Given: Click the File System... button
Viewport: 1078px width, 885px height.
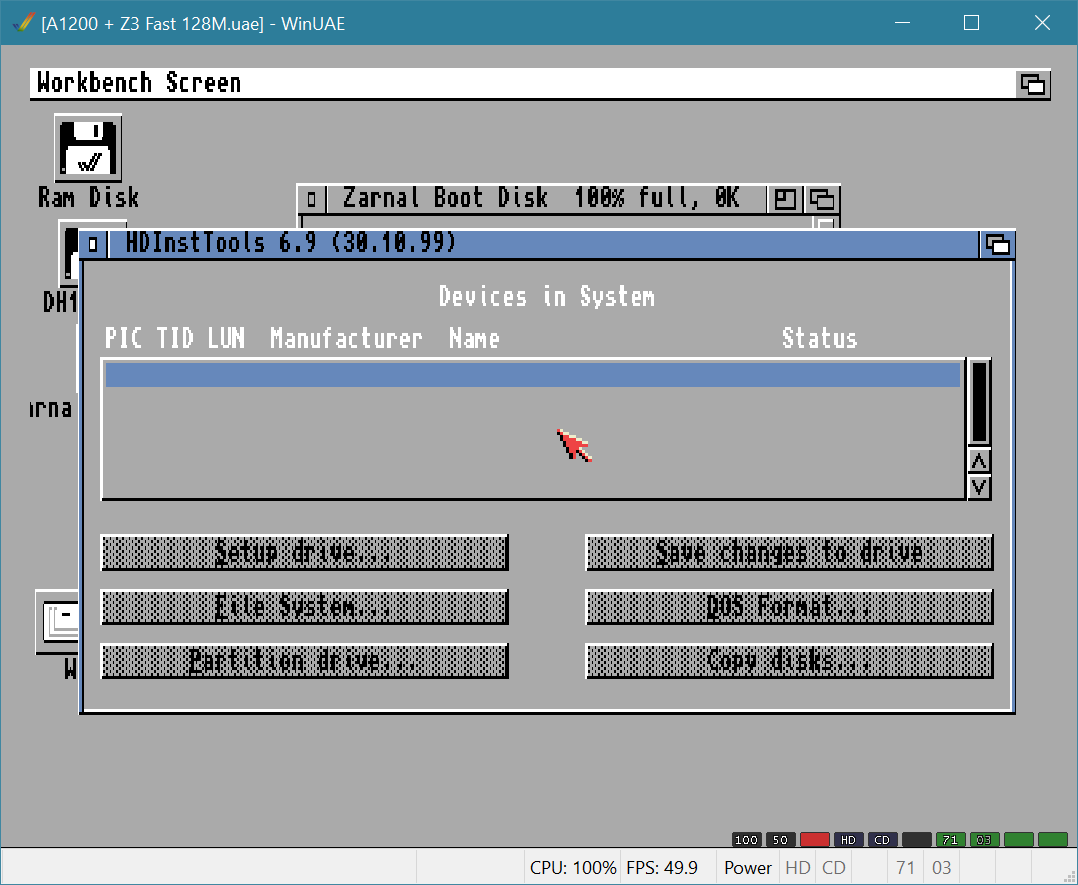Looking at the screenshot, I should pos(304,607).
